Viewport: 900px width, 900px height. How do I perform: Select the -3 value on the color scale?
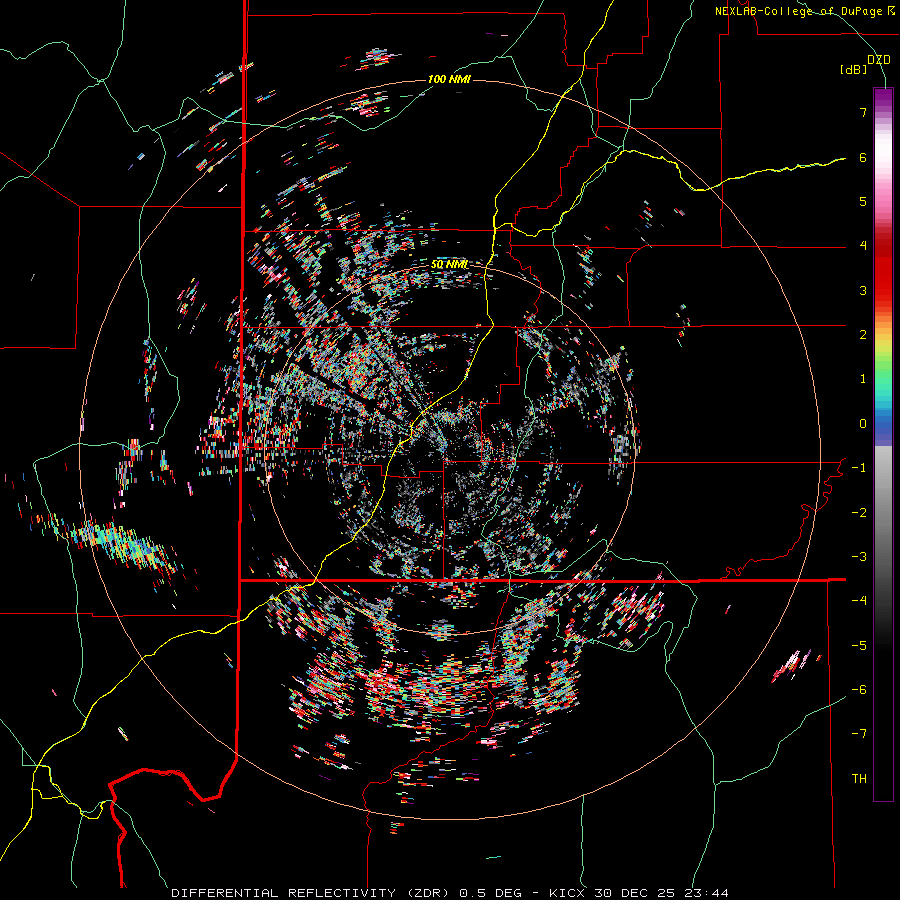859,557
